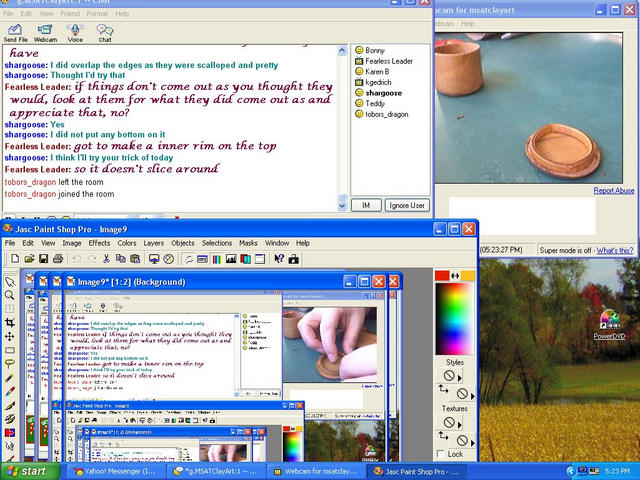Open the Layers menu
The image size is (640, 480).
pos(153,243)
